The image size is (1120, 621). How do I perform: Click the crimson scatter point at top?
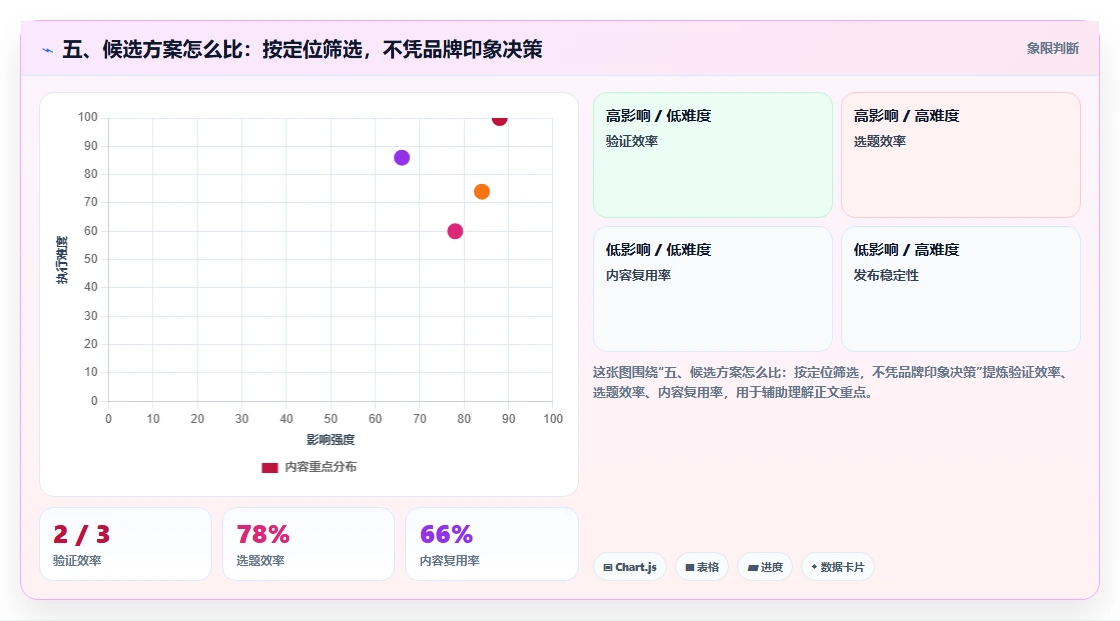(499, 119)
